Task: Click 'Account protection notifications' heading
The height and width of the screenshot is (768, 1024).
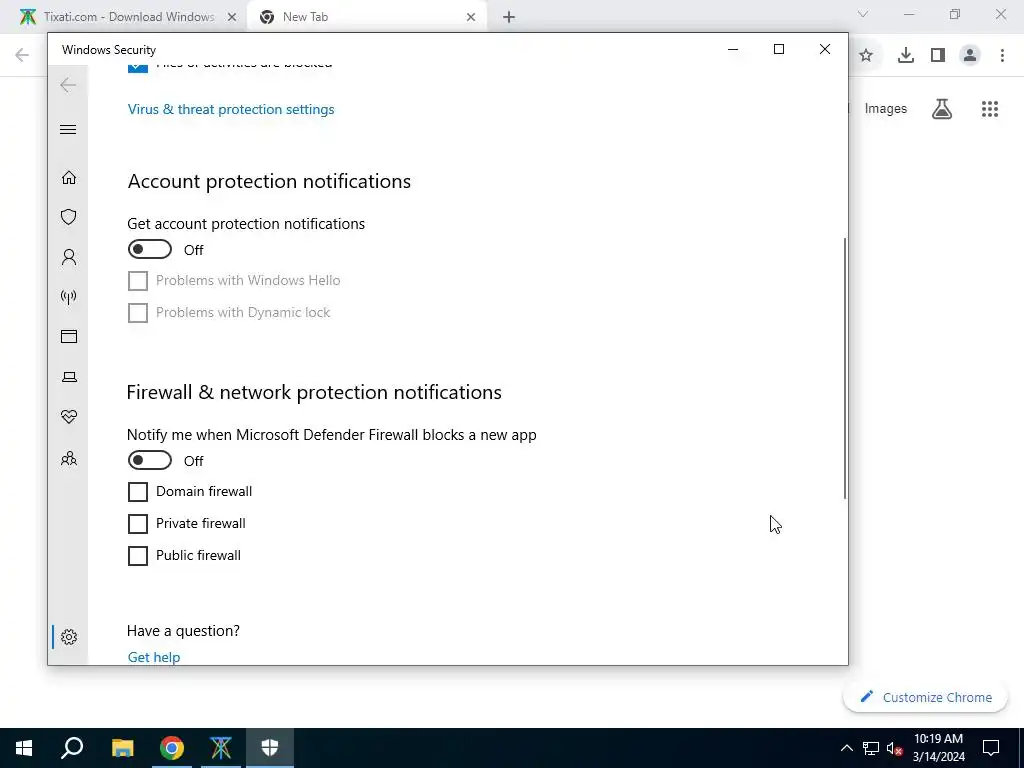Action: [x=269, y=182]
